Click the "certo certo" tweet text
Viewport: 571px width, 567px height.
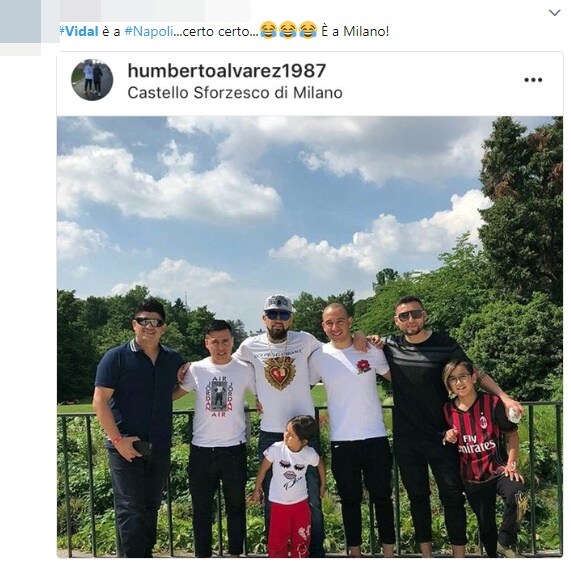click(216, 32)
